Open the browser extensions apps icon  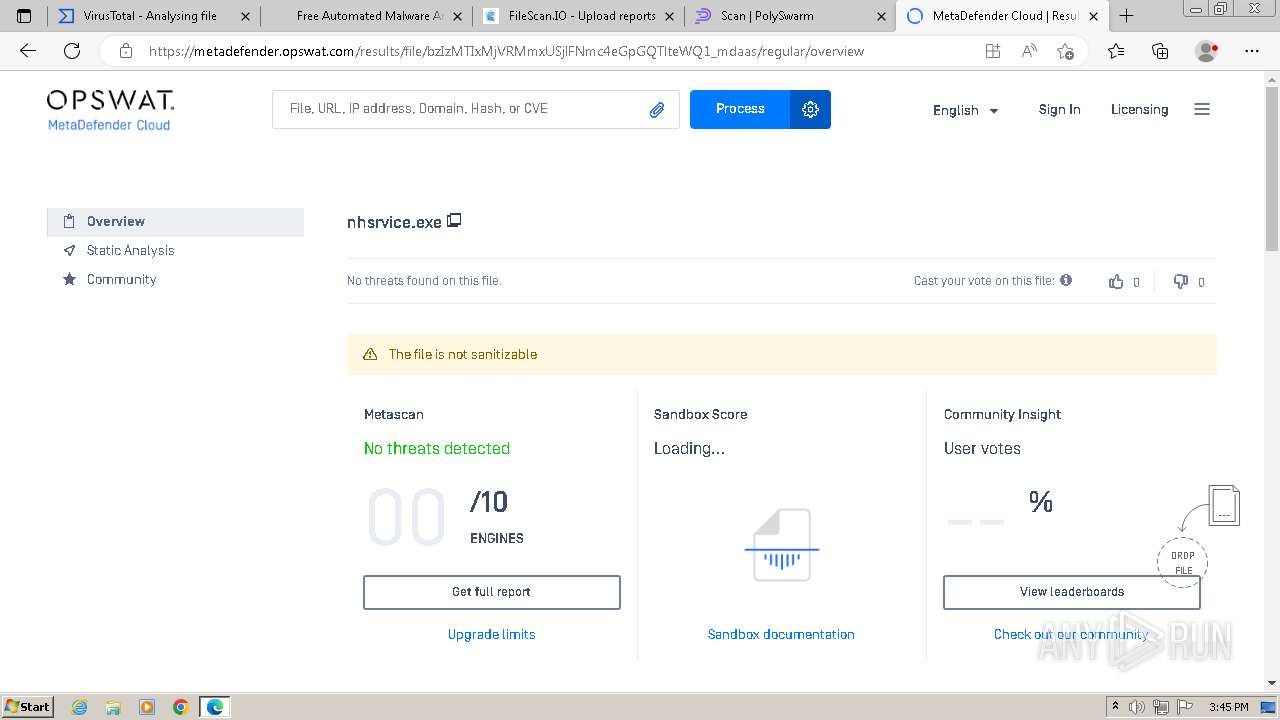(x=992, y=51)
